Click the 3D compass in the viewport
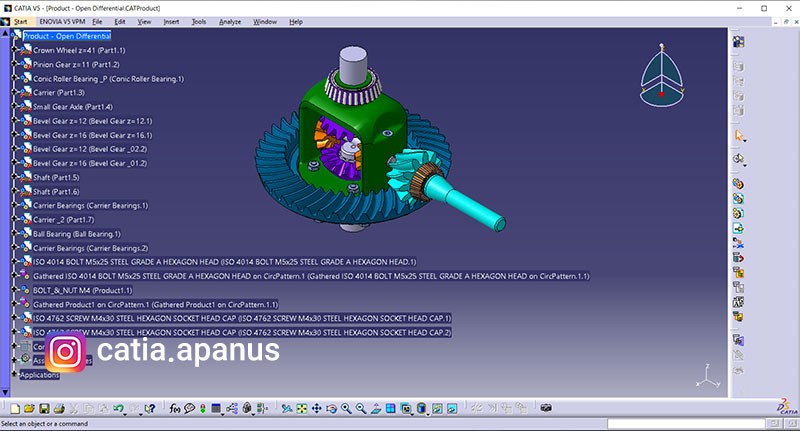The image size is (800, 431). pyautogui.click(x=662, y=75)
